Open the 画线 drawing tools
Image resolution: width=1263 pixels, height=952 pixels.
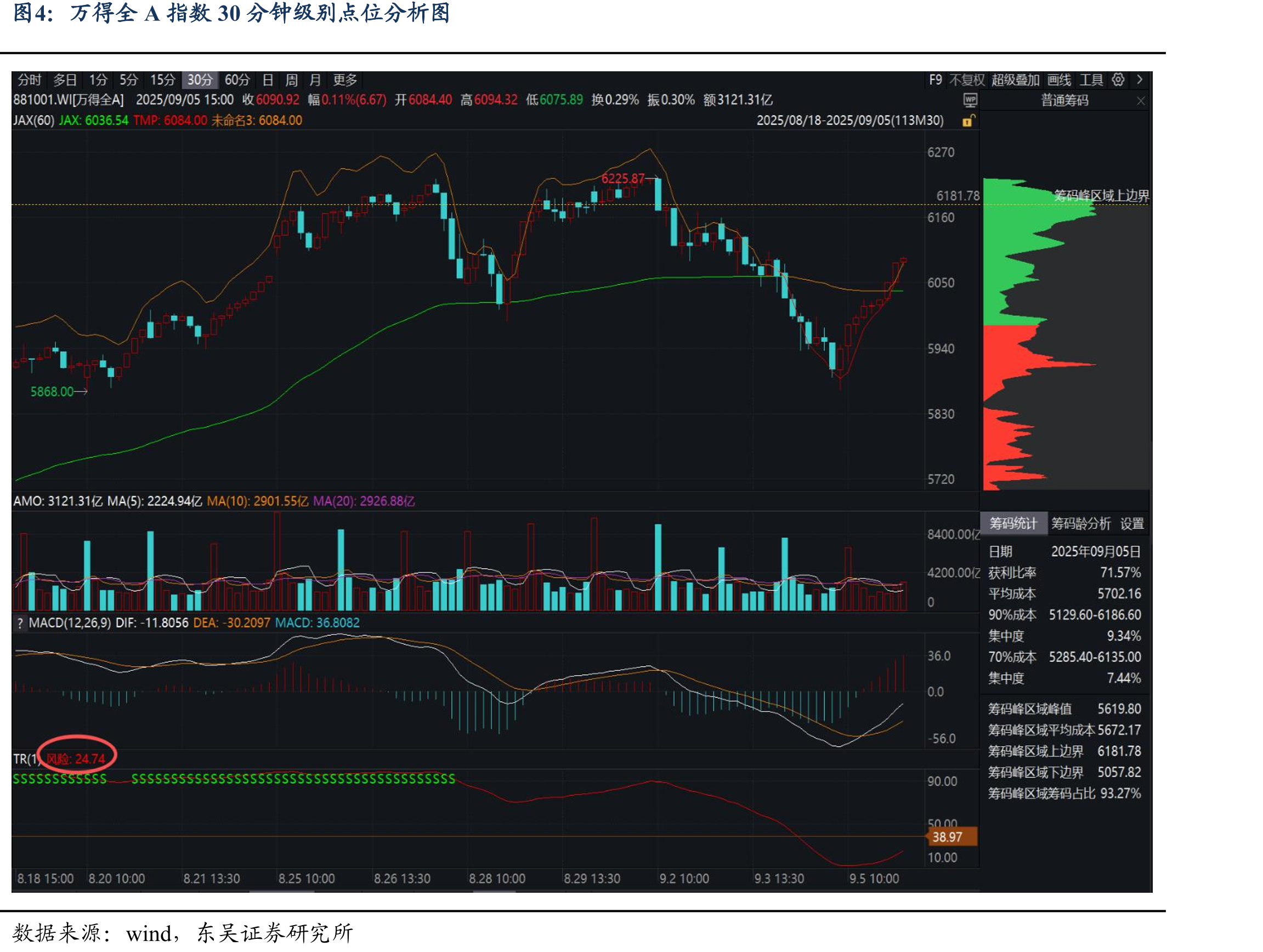coord(1059,80)
